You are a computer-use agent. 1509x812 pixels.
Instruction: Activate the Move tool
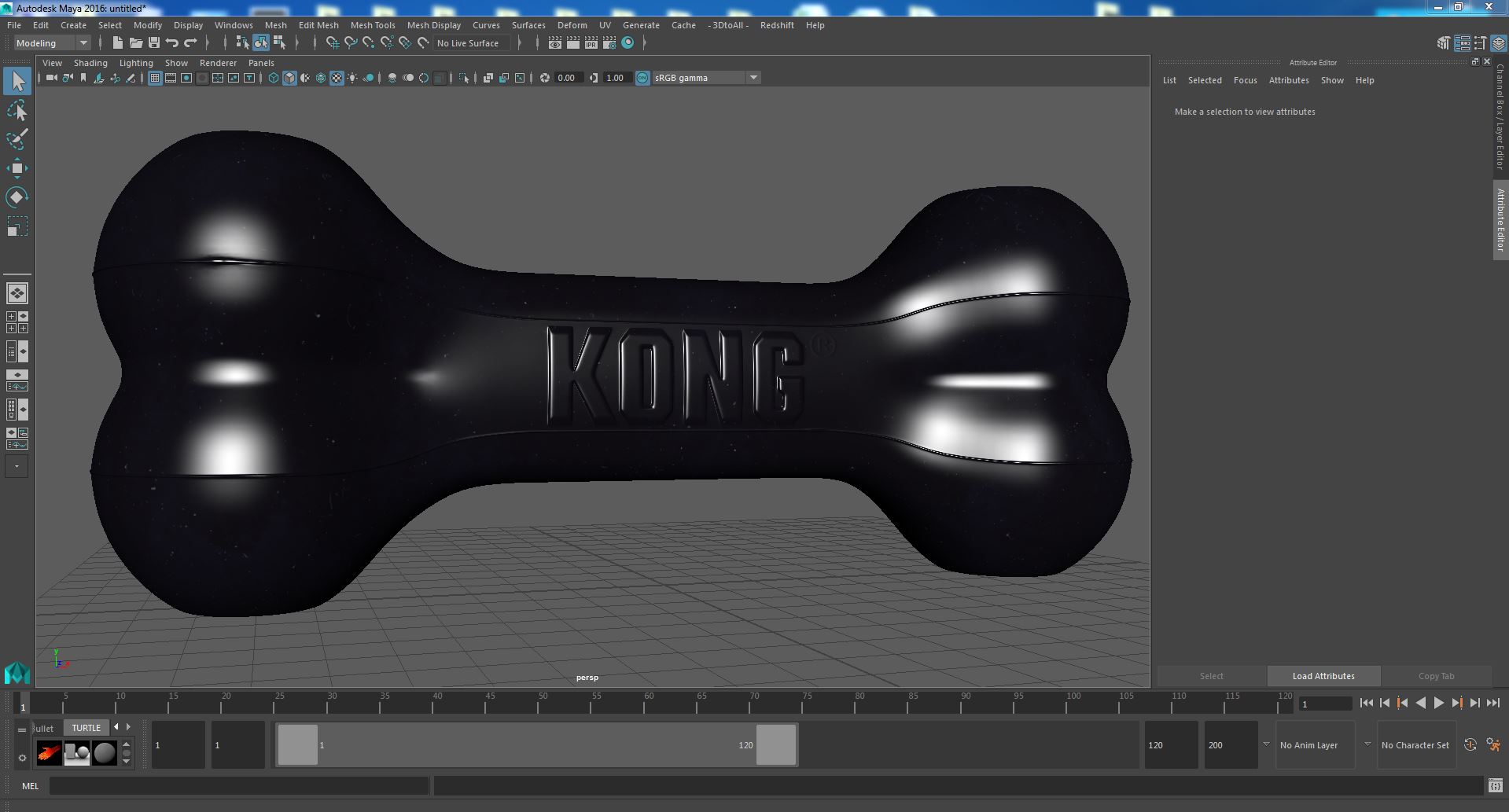pyautogui.click(x=17, y=168)
